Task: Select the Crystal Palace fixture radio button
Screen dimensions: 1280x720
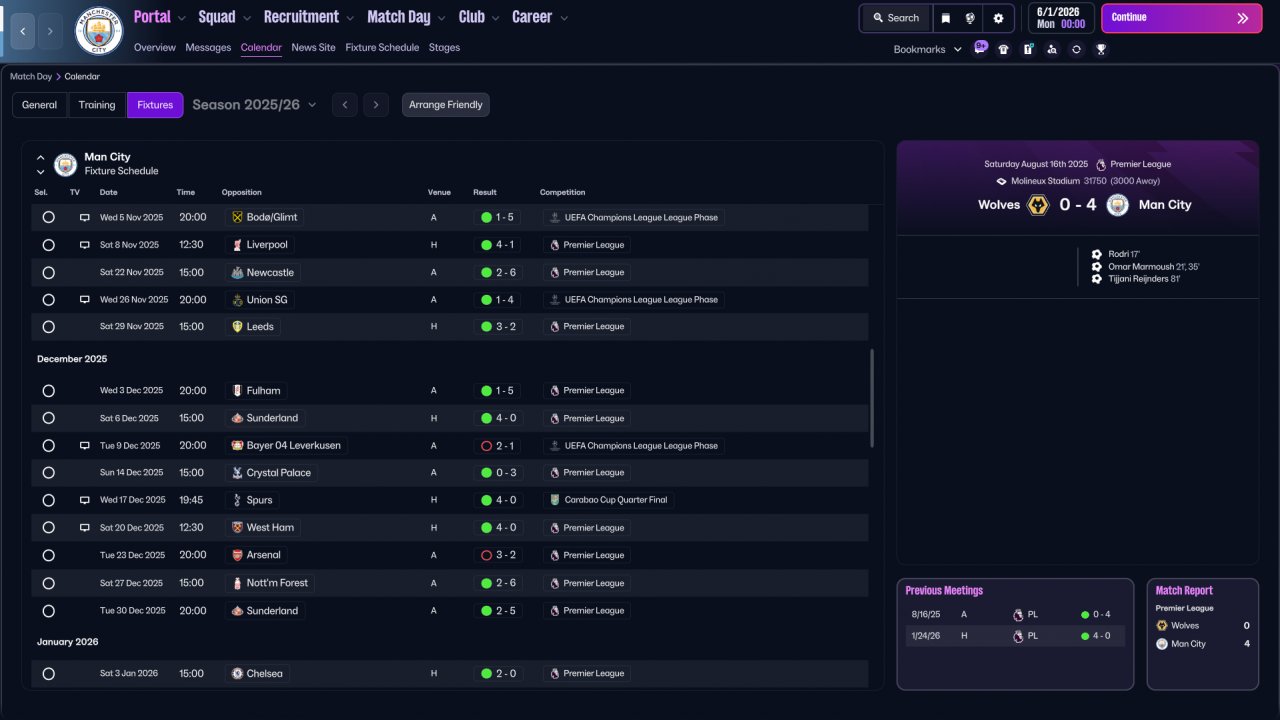Action: (x=48, y=473)
